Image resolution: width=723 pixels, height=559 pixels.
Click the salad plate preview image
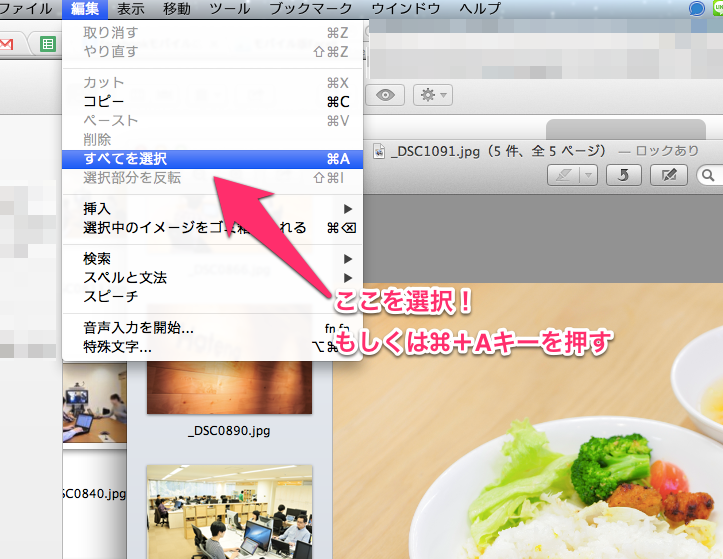528,421
